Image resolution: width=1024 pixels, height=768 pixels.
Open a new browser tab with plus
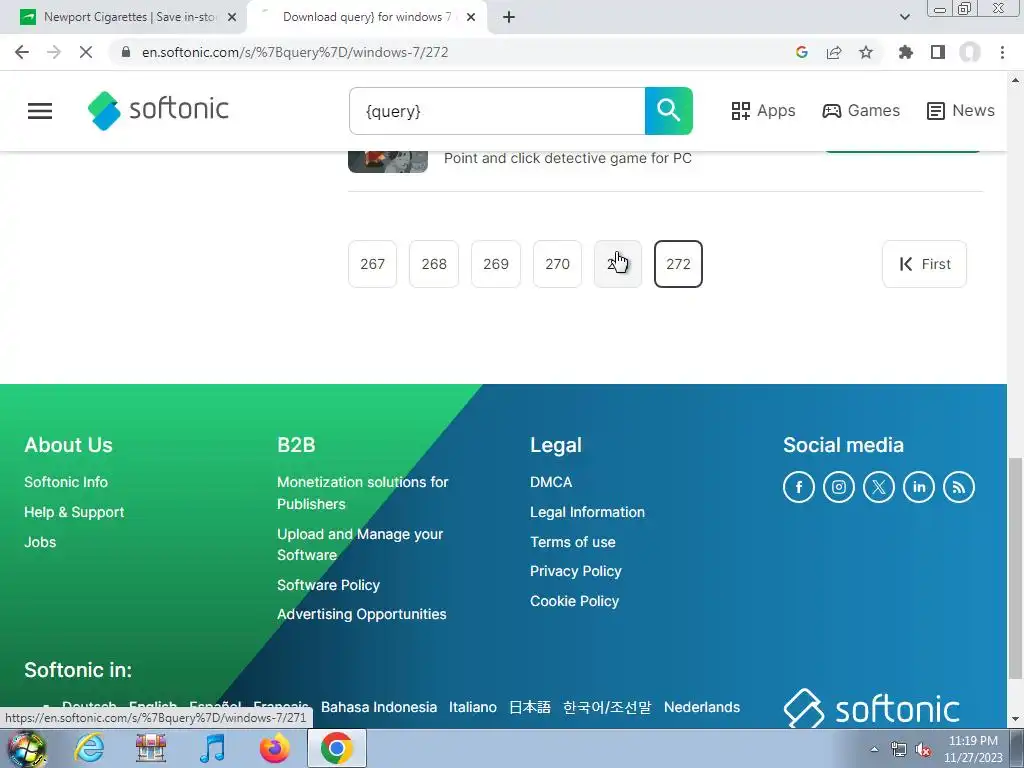[x=509, y=17]
